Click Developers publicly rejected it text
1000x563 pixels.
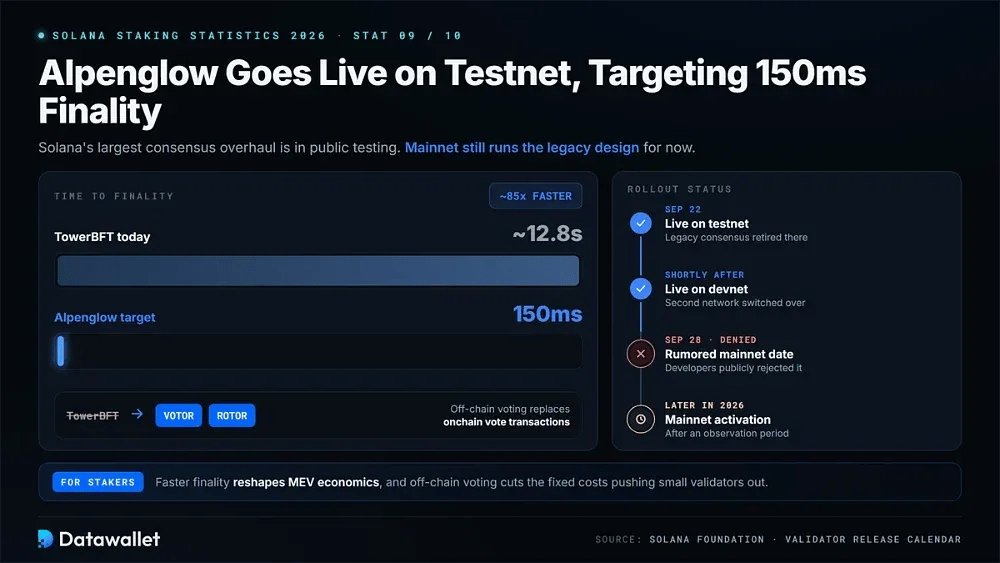point(733,369)
